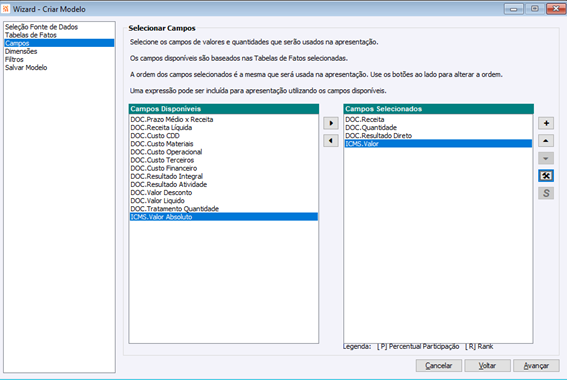Select the Campos step

pos(59,43)
